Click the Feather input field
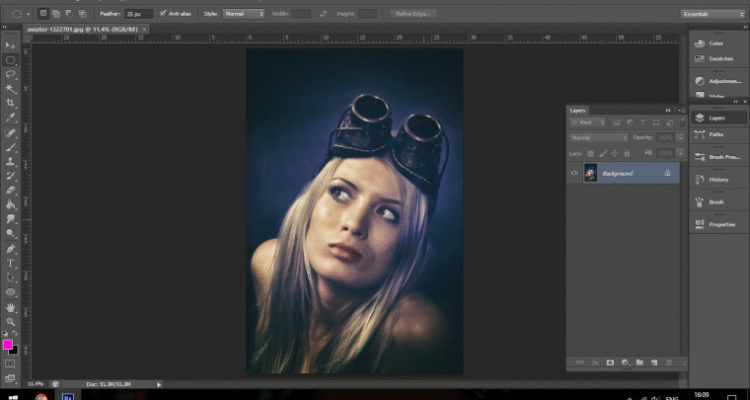The height and width of the screenshot is (400, 750). tap(138, 14)
